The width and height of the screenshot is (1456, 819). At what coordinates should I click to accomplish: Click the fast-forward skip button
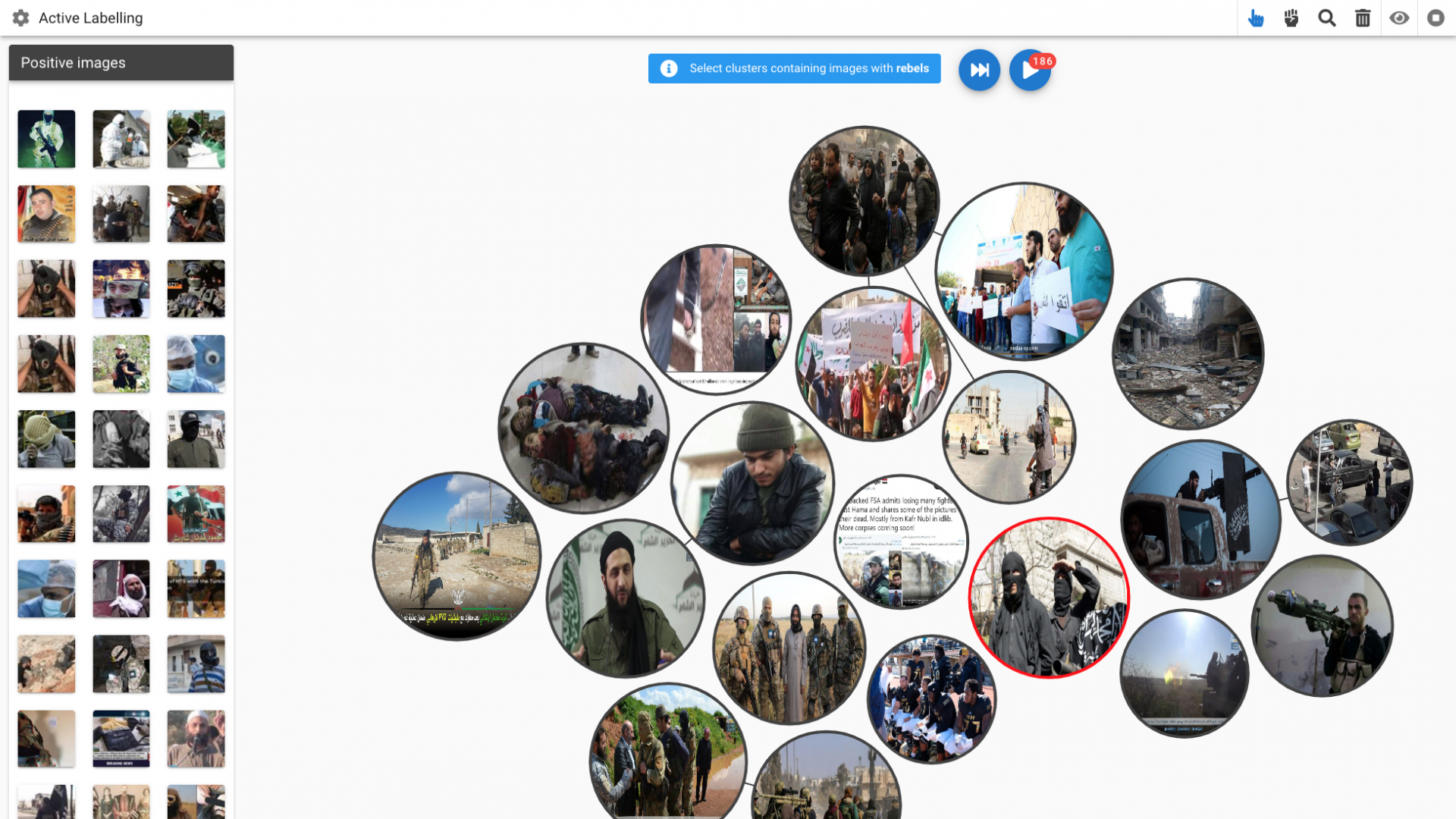pos(979,70)
